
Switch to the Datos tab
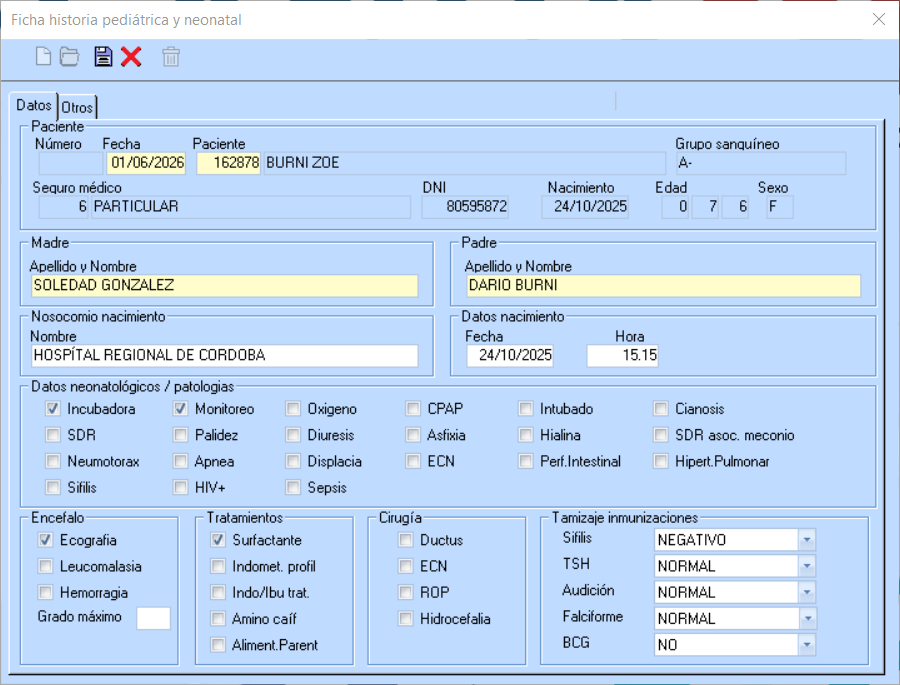(34, 106)
